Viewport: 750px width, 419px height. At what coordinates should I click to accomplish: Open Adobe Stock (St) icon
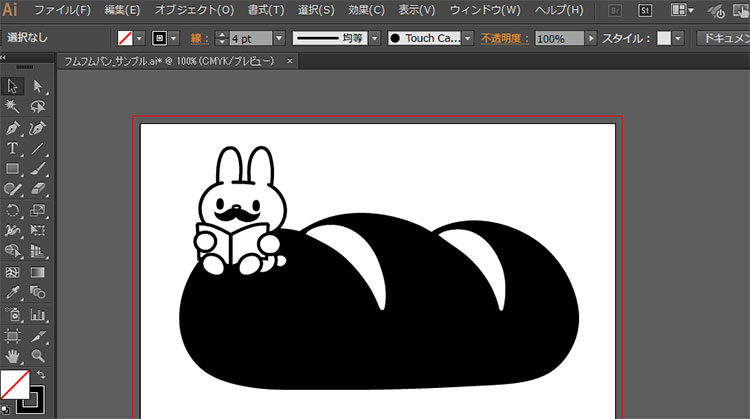click(645, 10)
